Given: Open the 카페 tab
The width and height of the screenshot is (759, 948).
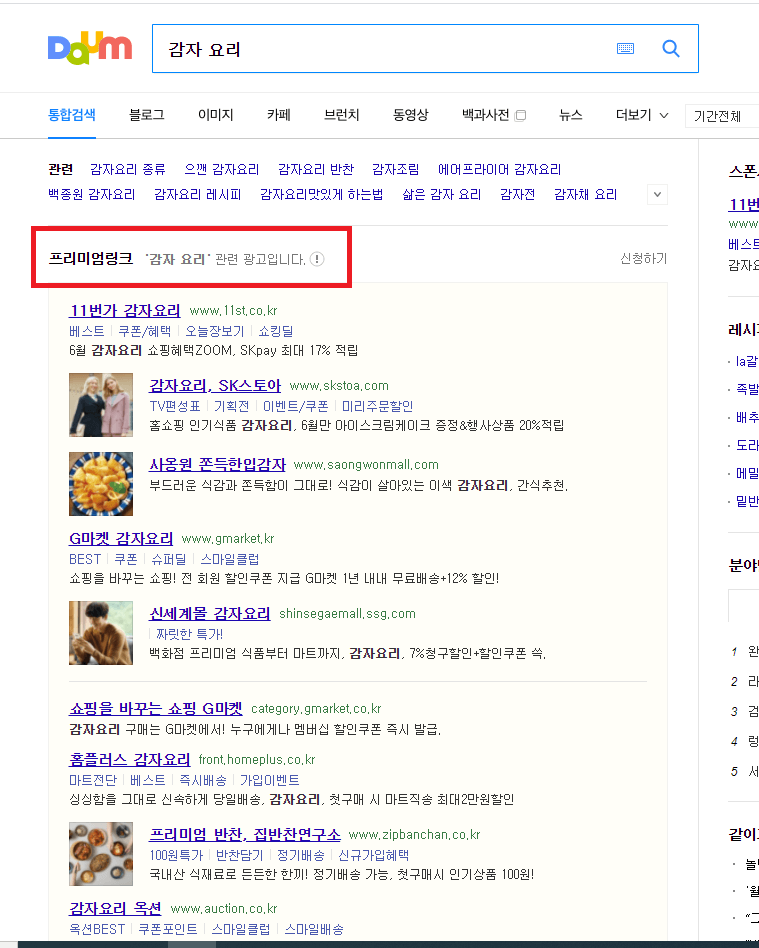Looking at the screenshot, I should click(279, 115).
